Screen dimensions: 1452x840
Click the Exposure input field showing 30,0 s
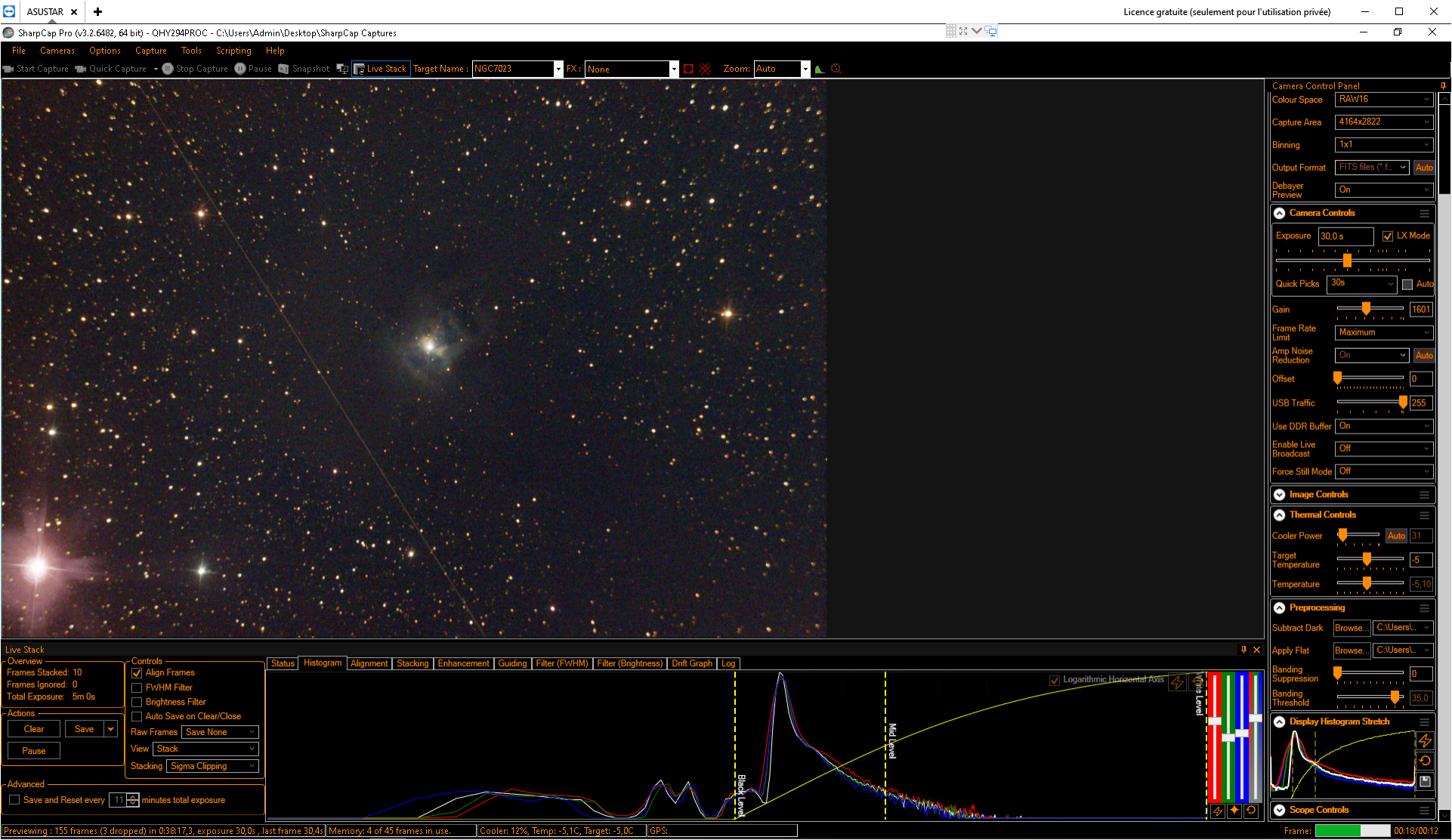click(x=1345, y=236)
